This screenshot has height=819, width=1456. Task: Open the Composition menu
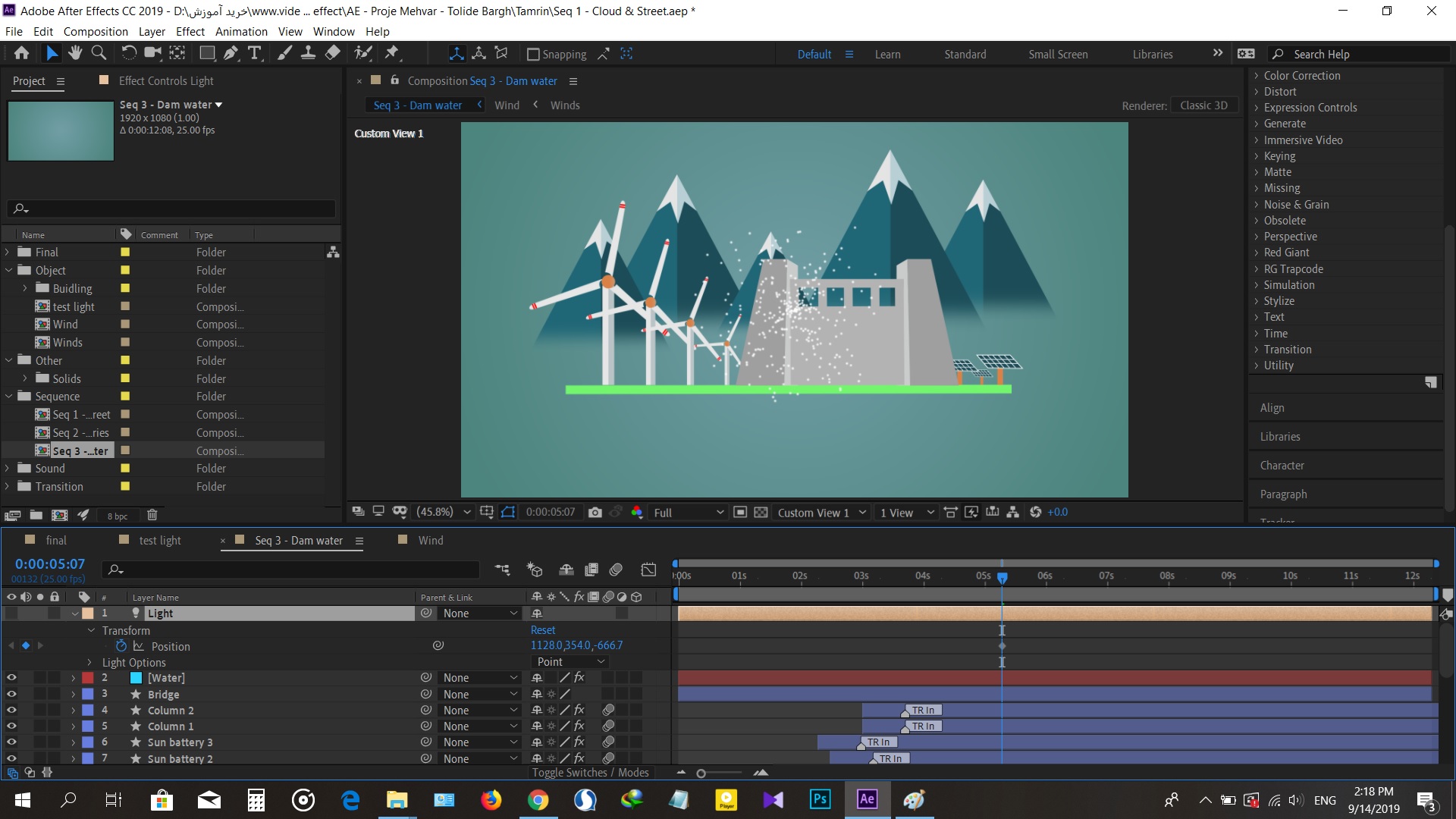point(95,31)
